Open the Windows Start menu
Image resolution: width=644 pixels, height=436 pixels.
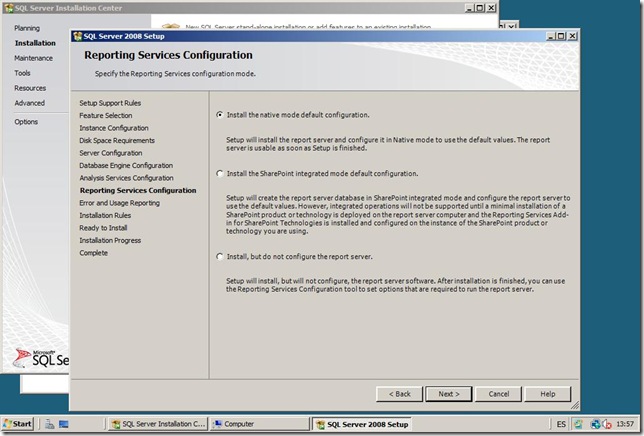17,424
